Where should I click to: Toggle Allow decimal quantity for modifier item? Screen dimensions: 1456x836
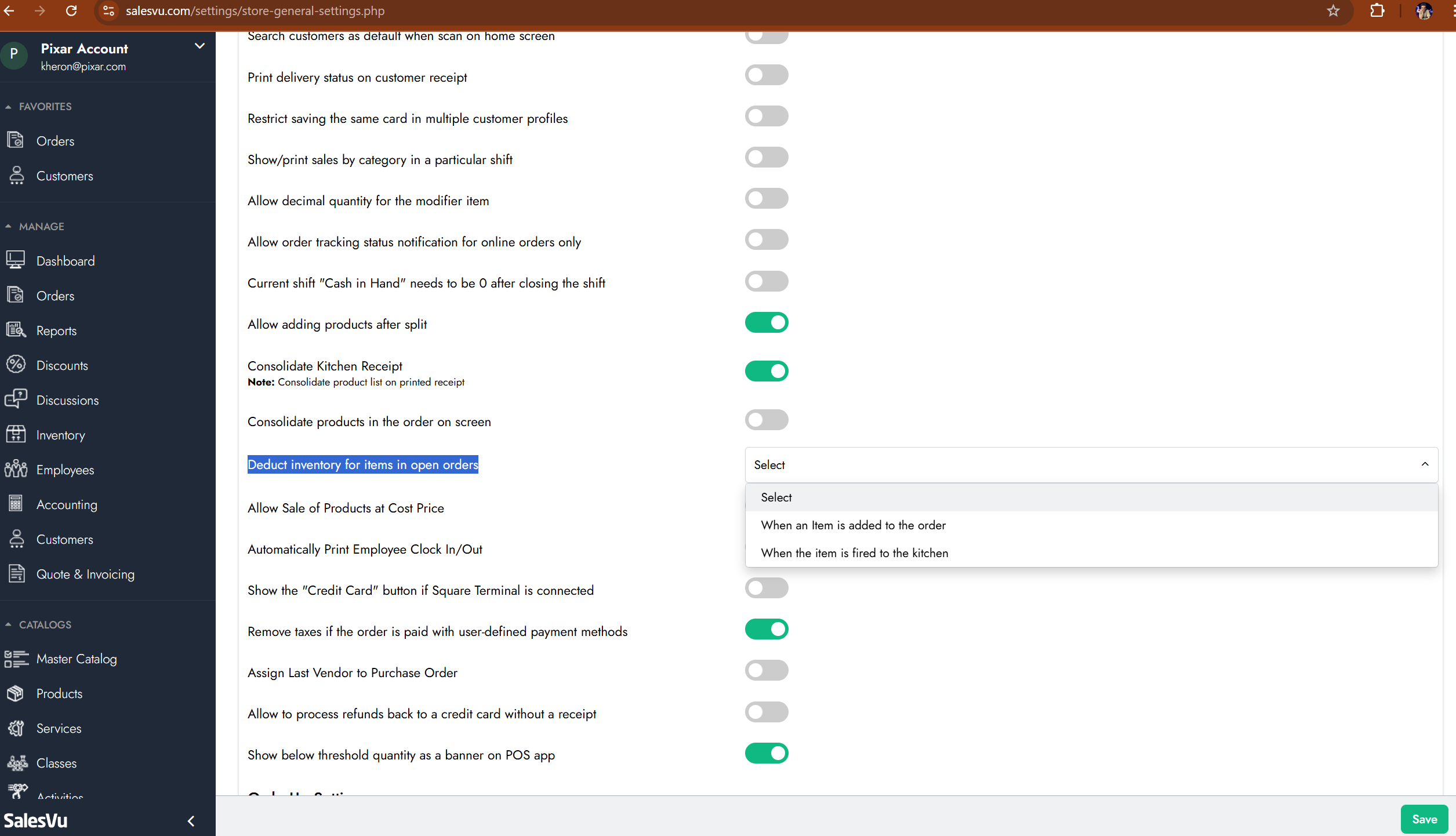[766, 199]
